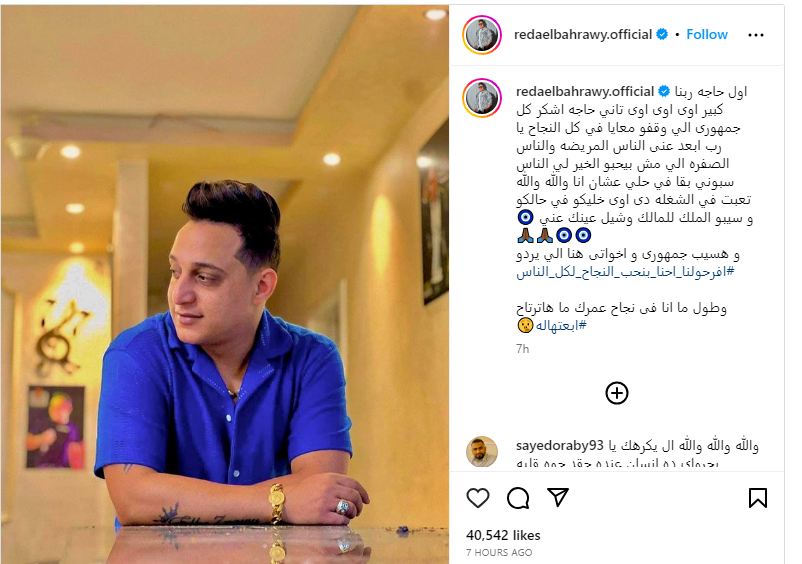Image resolution: width=802 pixels, height=564 pixels.
Task: Open comments via speech bubble icon
Action: (x=518, y=498)
